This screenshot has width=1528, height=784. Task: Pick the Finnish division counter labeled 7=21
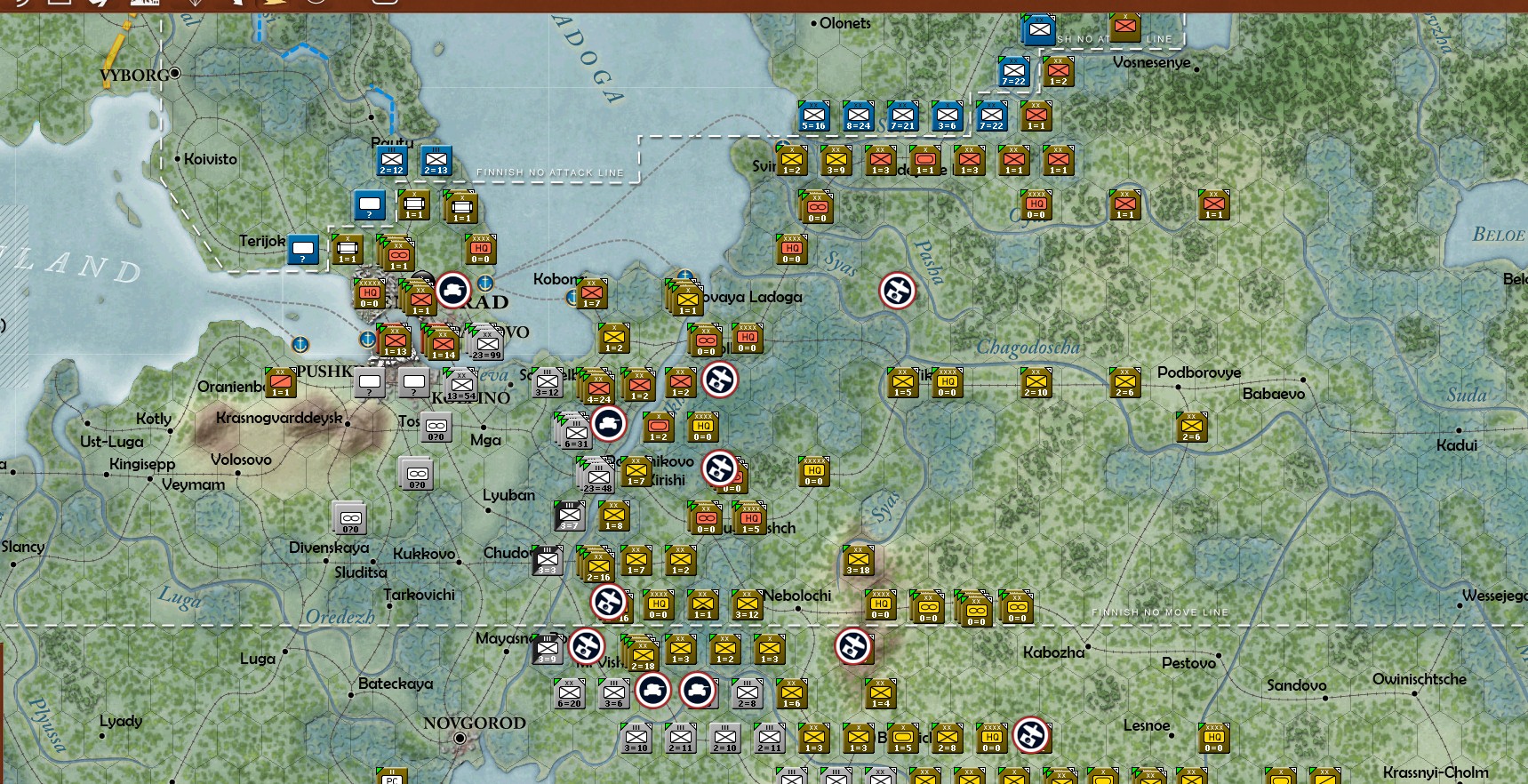pyautogui.click(x=903, y=116)
